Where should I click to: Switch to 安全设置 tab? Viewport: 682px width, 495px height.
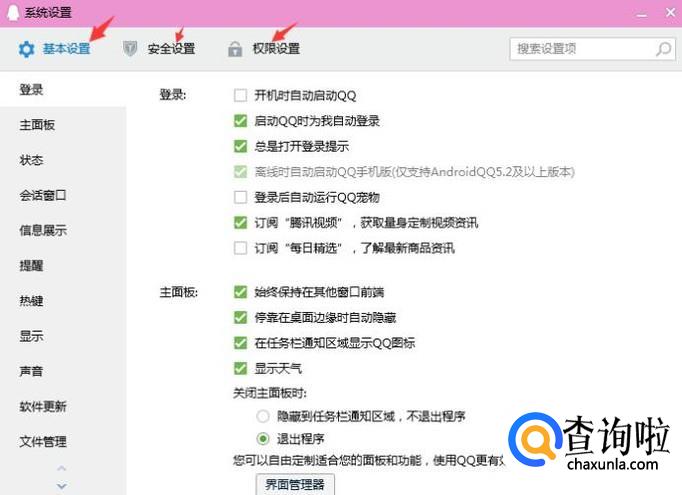click(x=171, y=49)
